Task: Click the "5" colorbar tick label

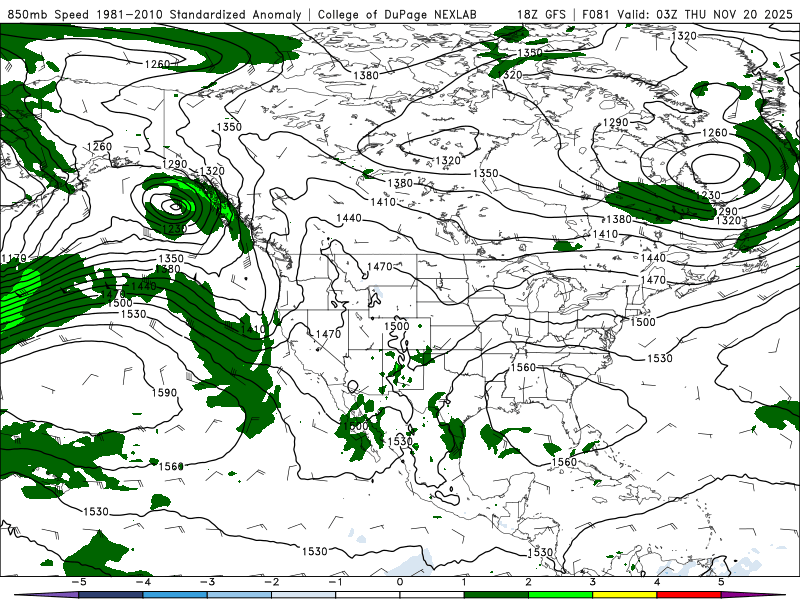Action: pos(721,582)
